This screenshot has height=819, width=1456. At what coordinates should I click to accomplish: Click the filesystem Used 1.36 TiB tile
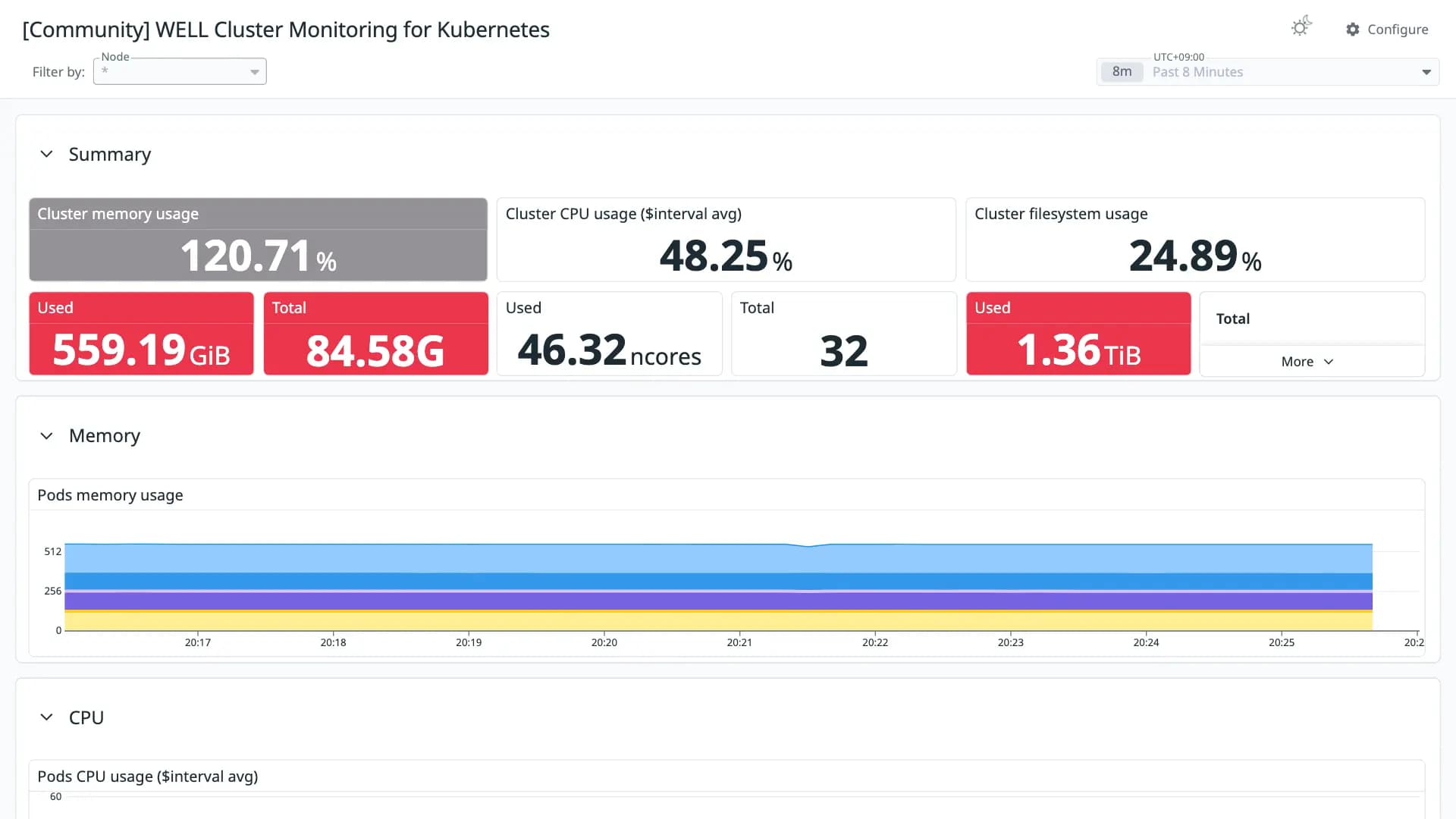[1078, 334]
